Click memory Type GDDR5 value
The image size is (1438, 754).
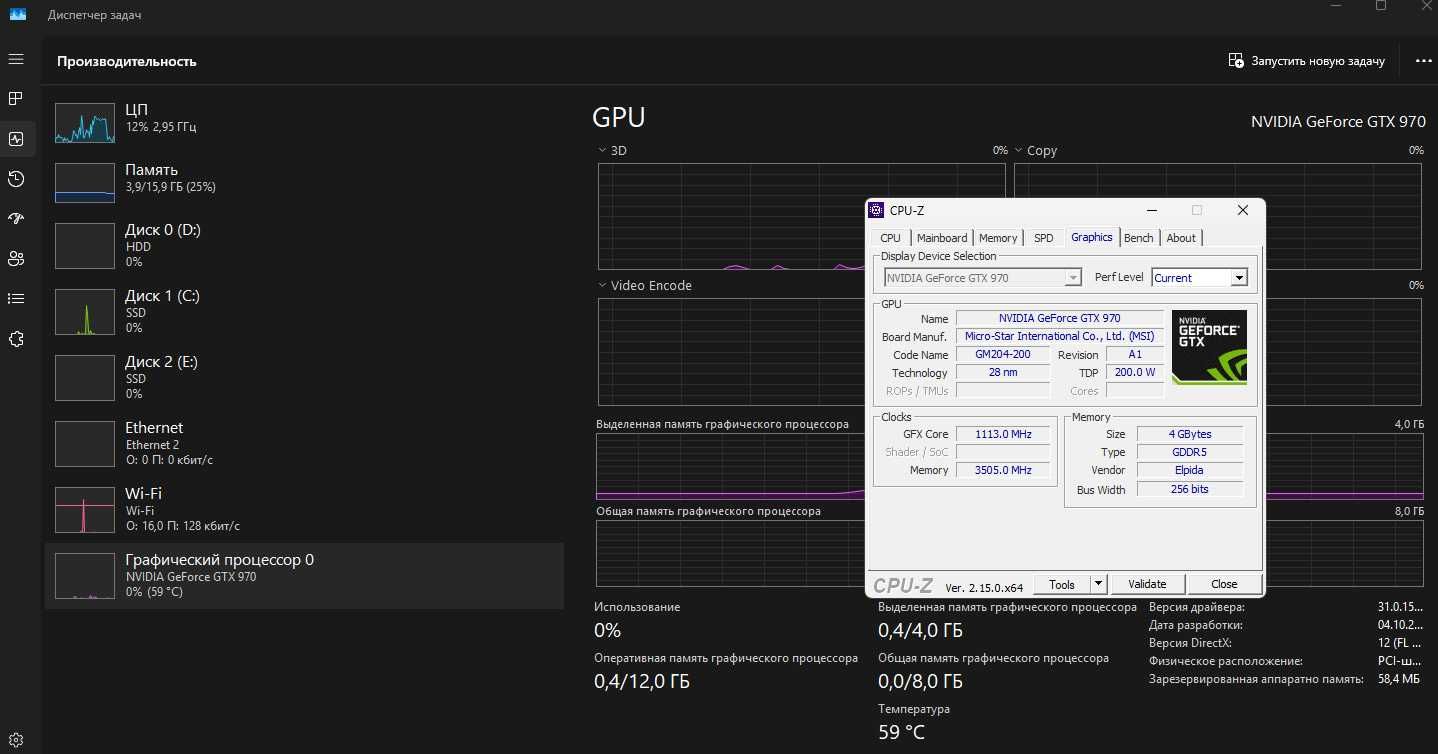point(1190,452)
